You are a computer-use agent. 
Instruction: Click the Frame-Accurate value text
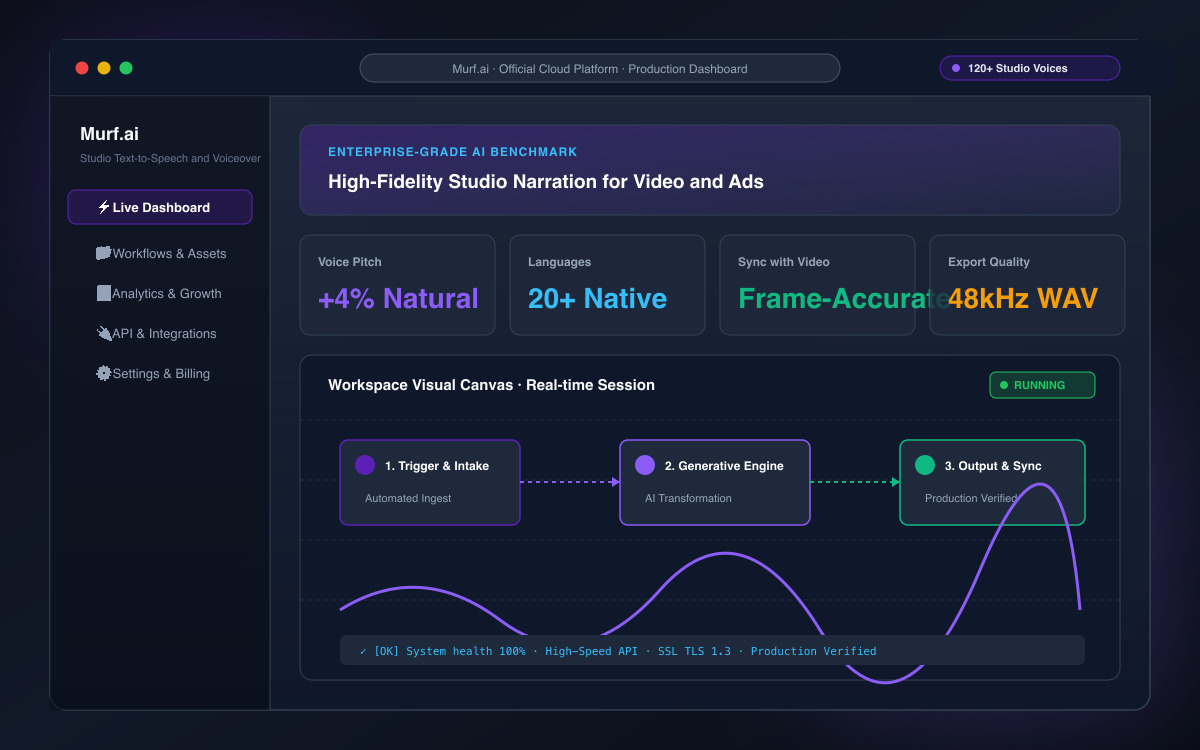click(x=843, y=298)
